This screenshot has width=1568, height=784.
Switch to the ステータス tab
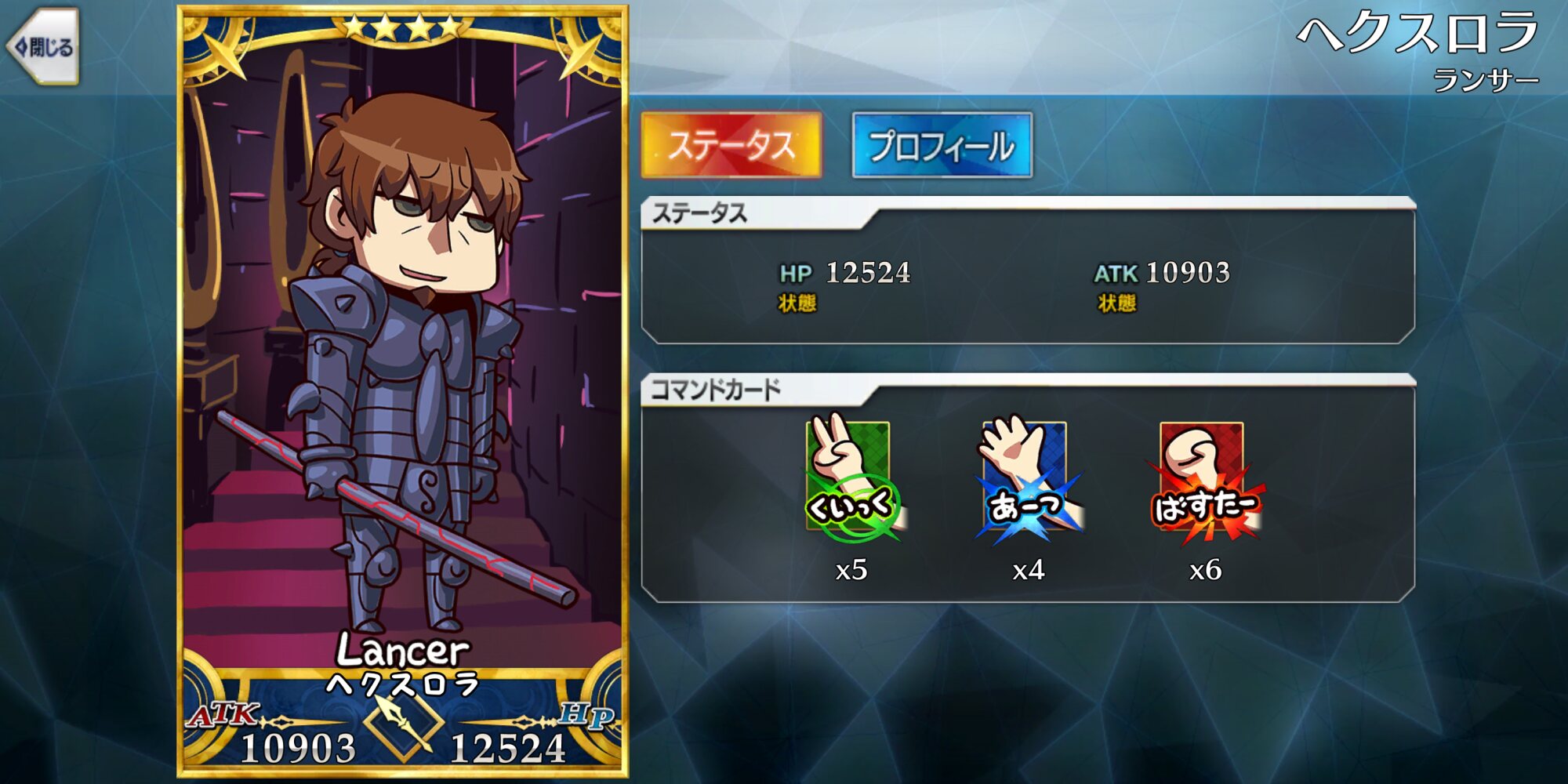[731, 145]
